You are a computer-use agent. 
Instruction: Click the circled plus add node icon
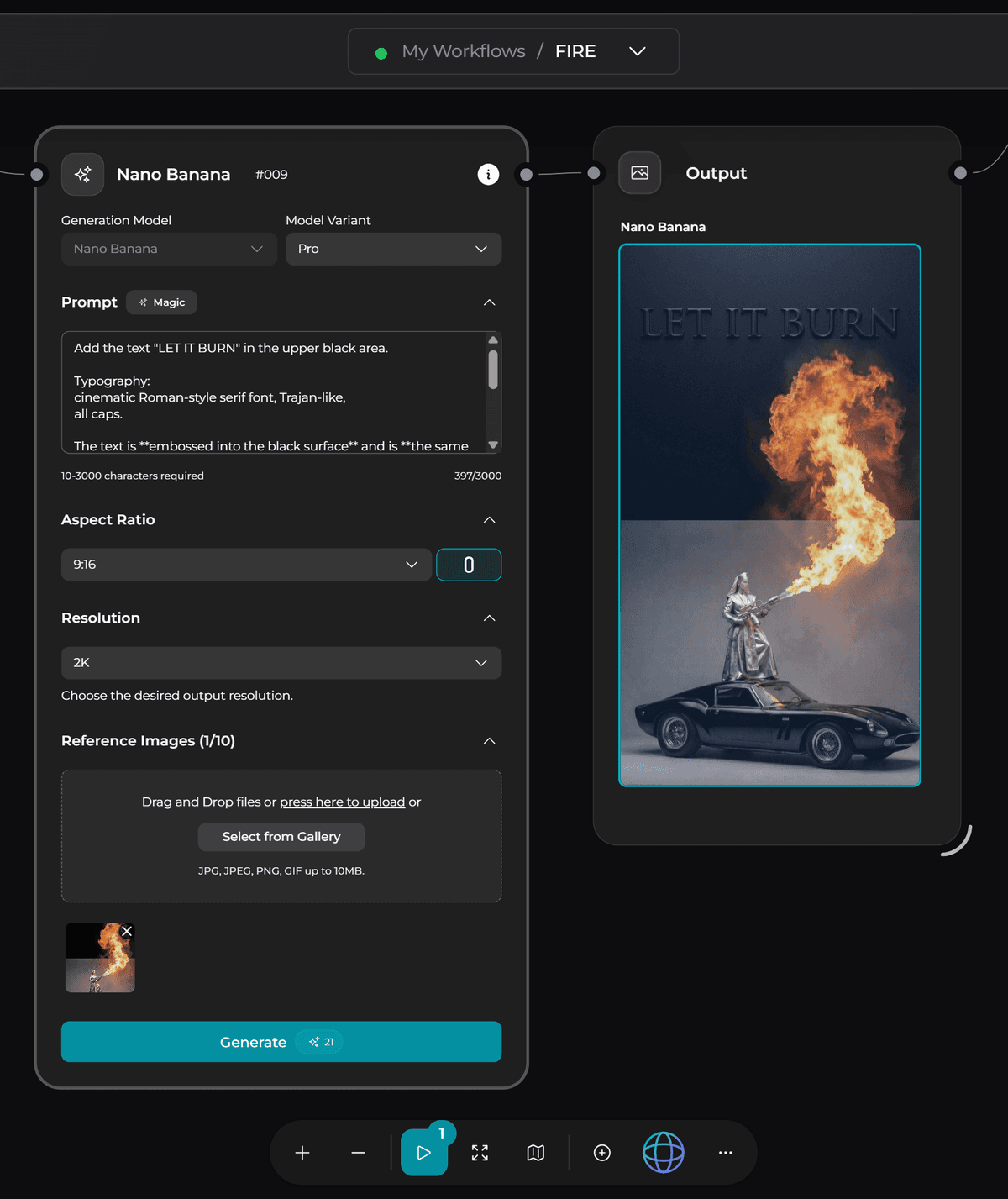click(602, 1153)
